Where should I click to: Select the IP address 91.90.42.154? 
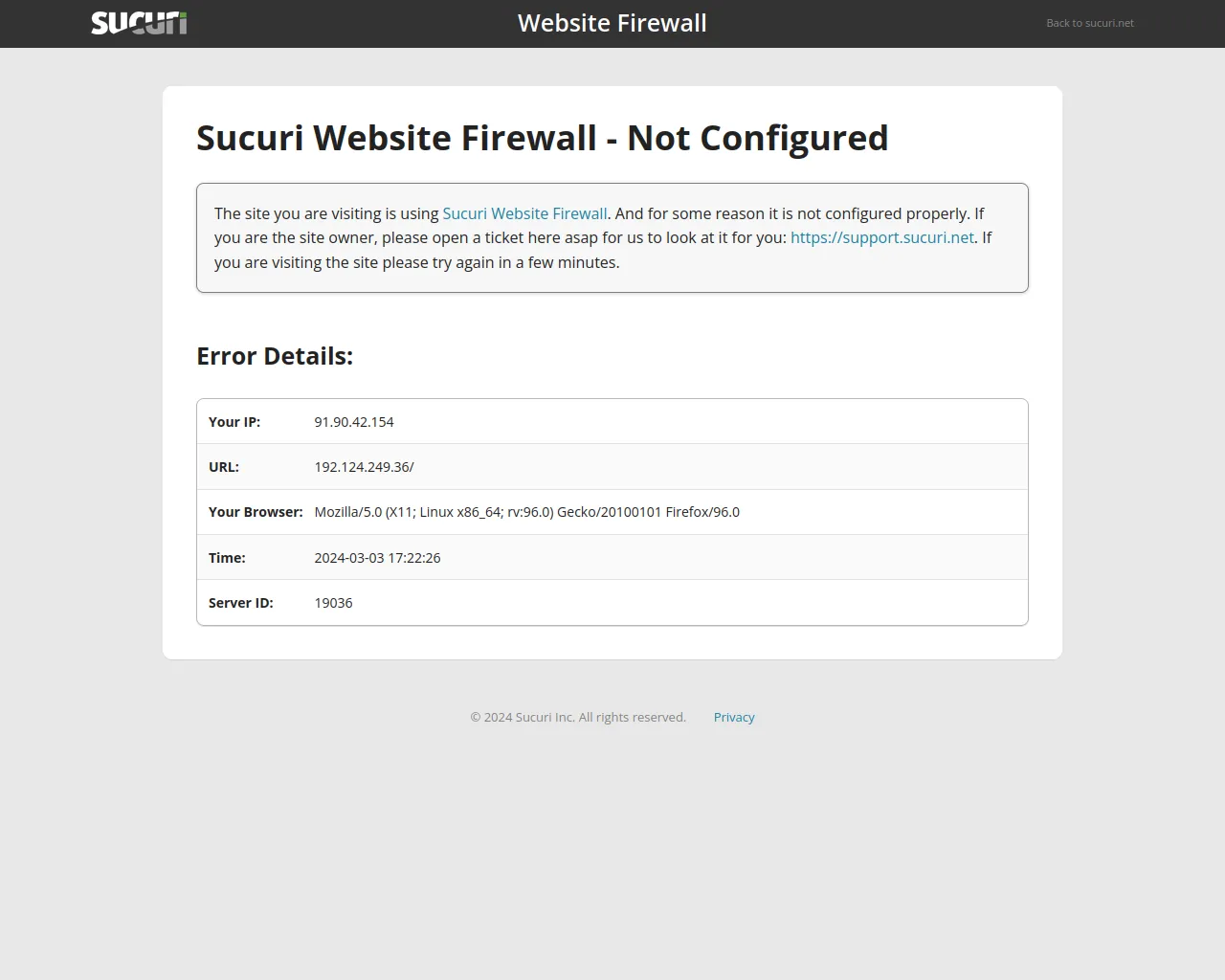coord(354,422)
